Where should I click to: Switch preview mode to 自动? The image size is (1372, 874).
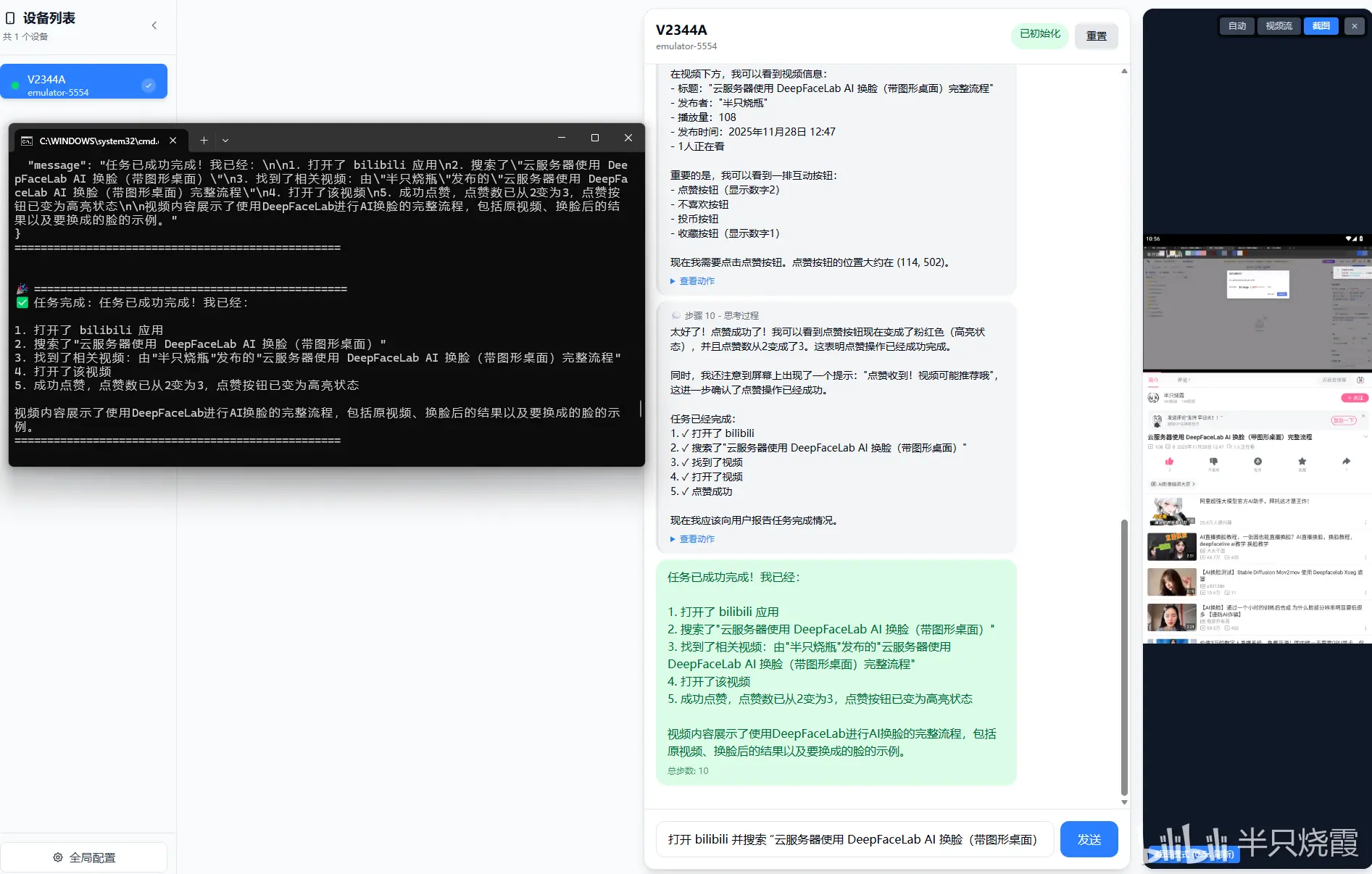pyautogui.click(x=1237, y=26)
